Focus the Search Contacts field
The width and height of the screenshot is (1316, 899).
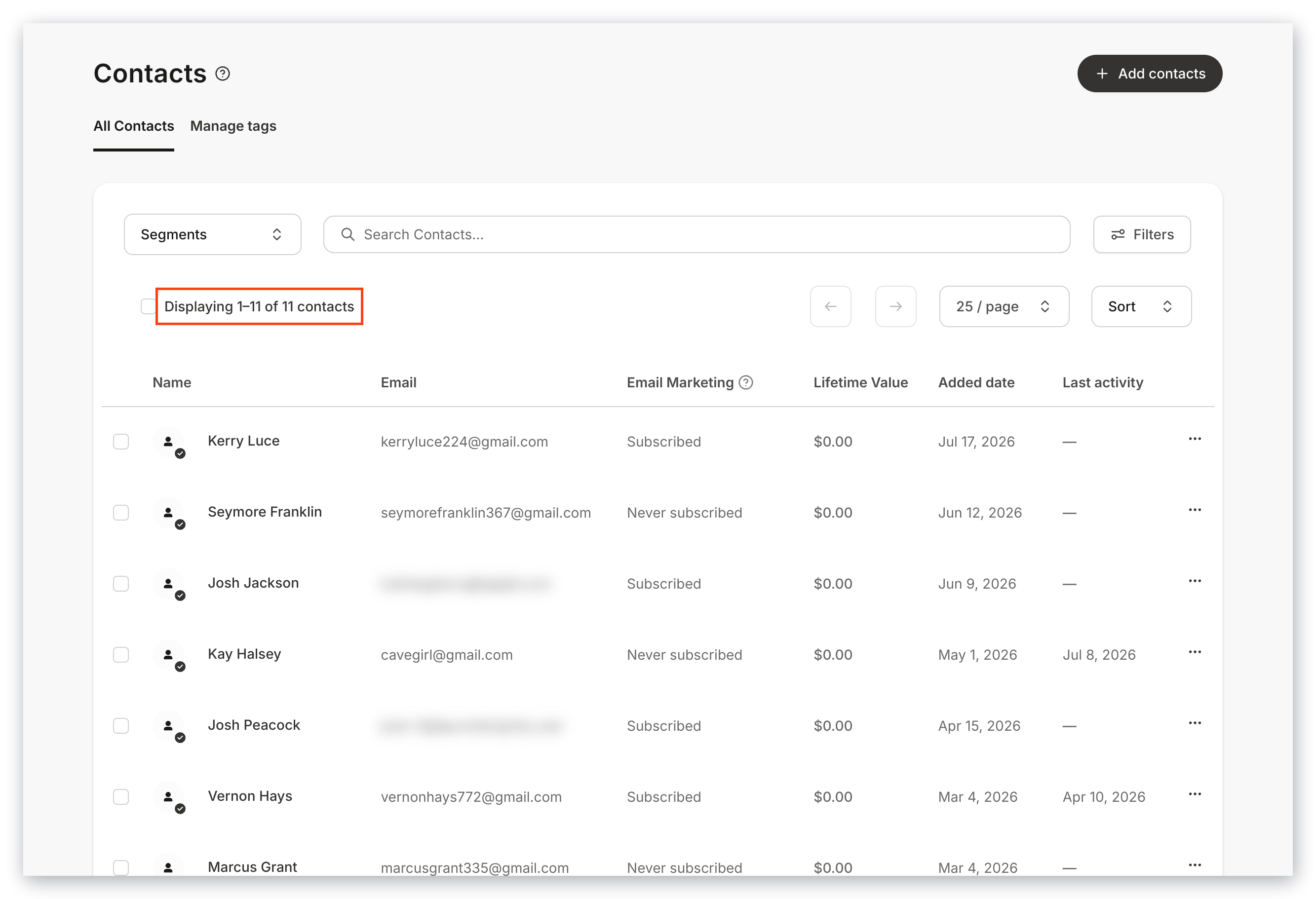click(697, 234)
